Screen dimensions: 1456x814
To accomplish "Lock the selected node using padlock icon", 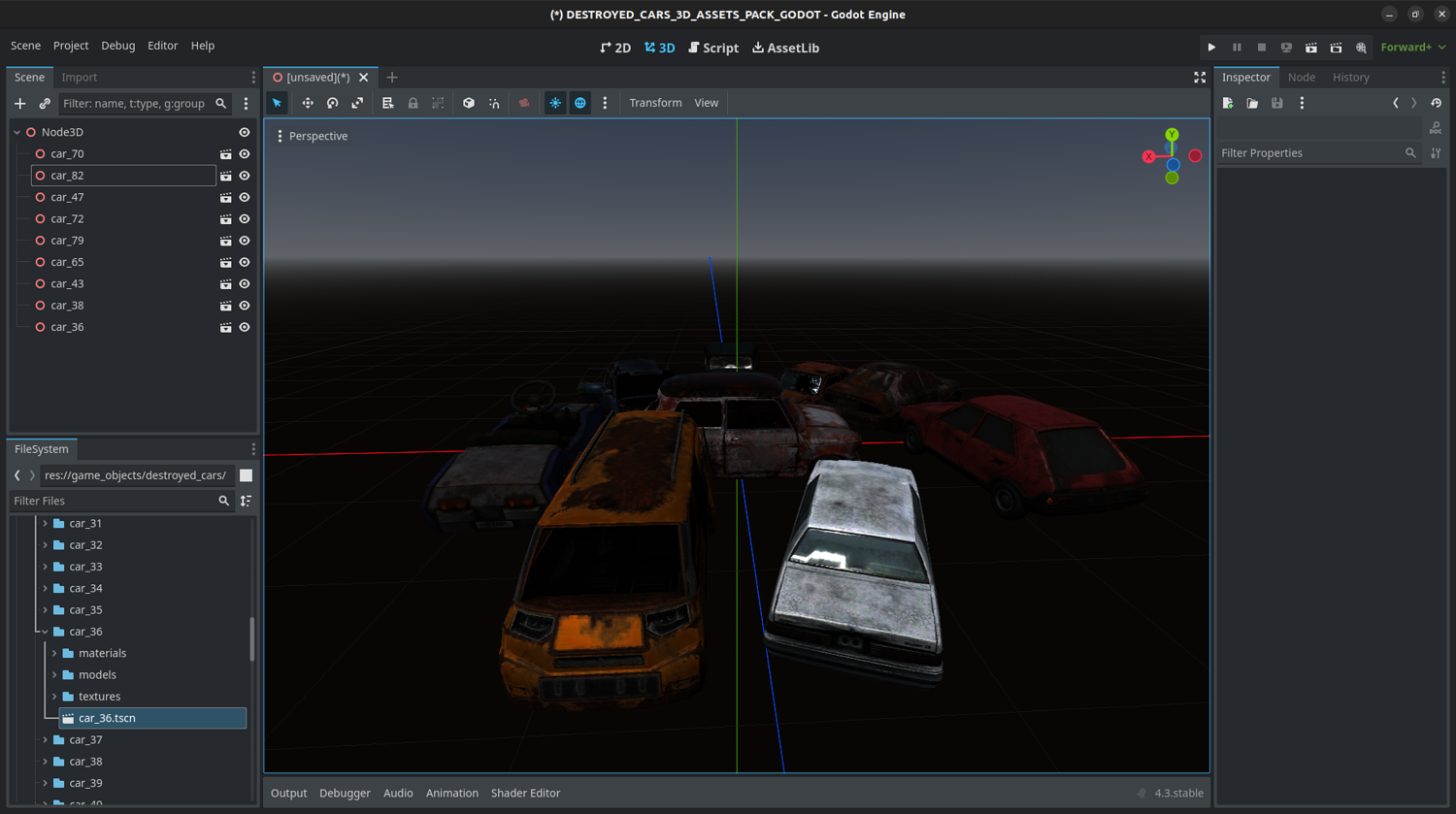I will (x=414, y=103).
